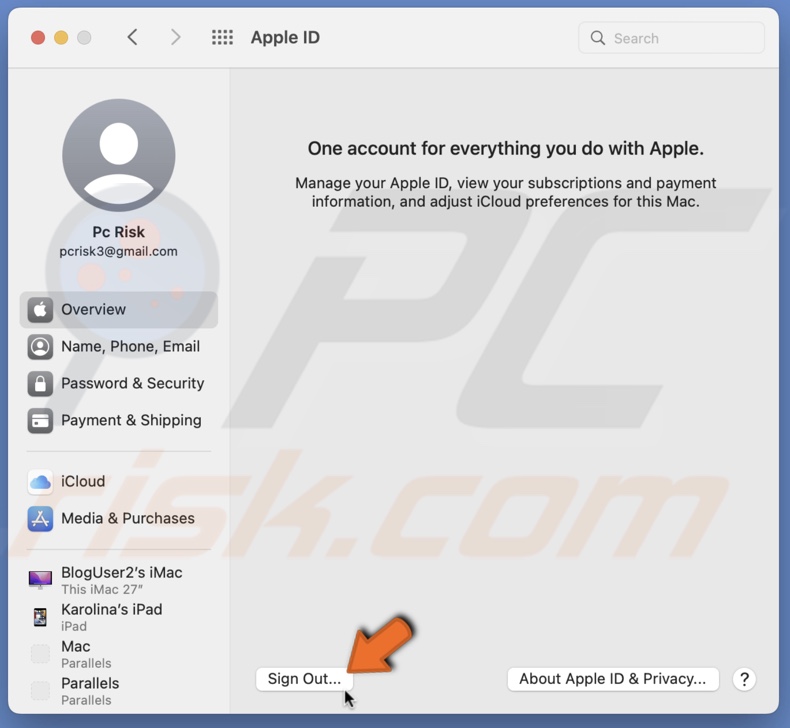The width and height of the screenshot is (790, 728).
Task: Open Payment & Shipping section
Action: [119, 421]
